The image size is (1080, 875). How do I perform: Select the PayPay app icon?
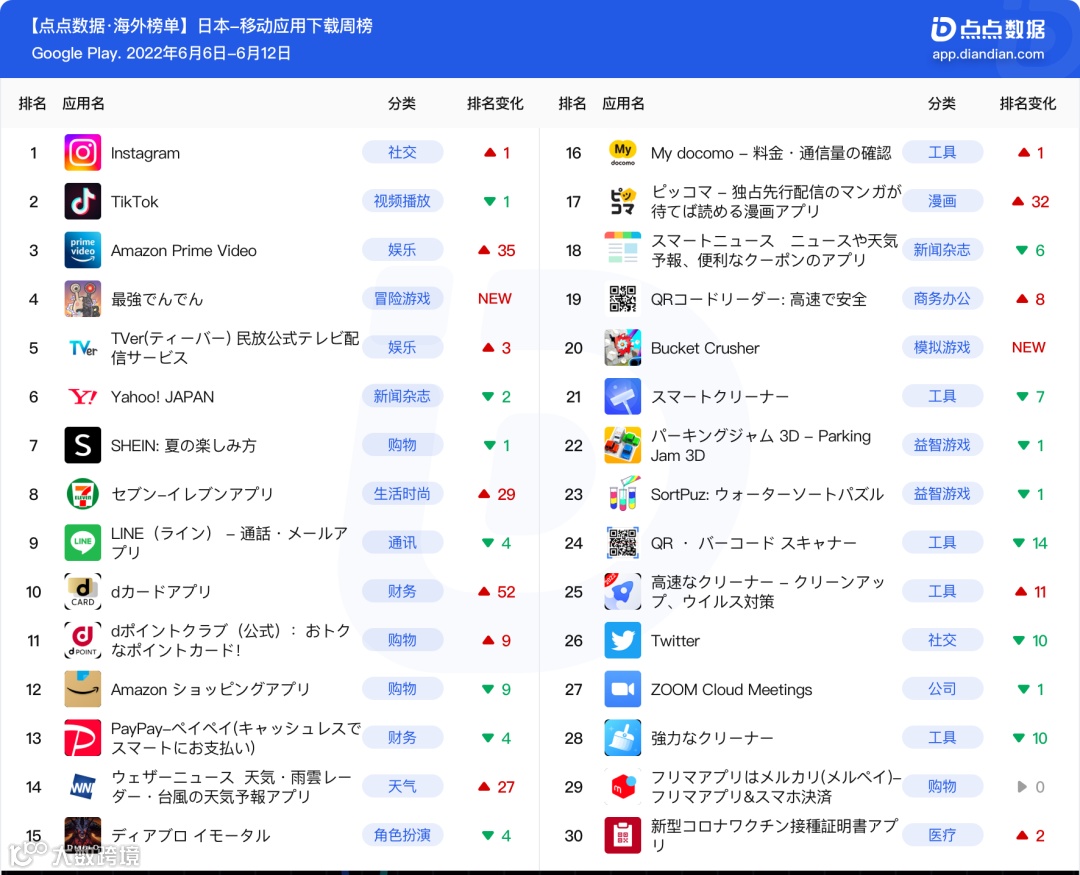(83, 738)
